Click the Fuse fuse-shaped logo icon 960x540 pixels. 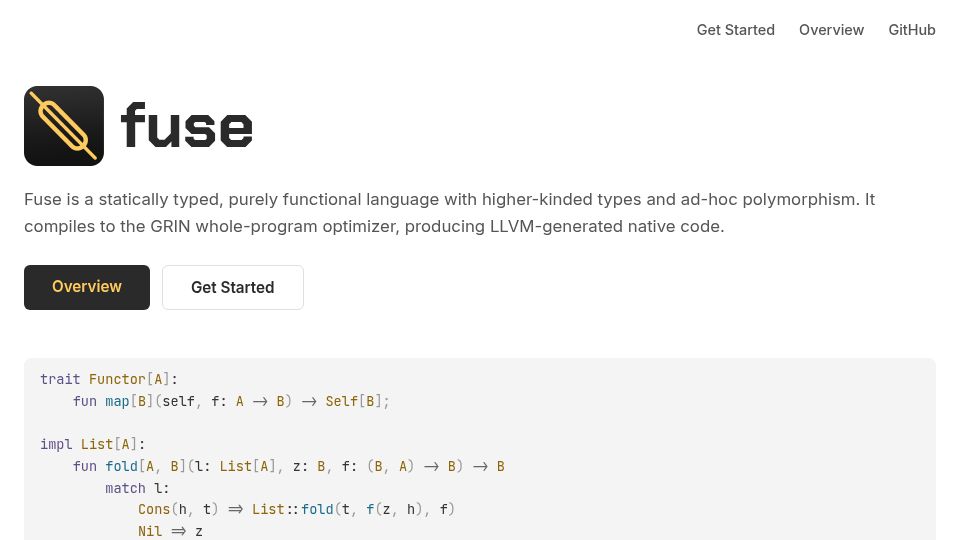[64, 126]
